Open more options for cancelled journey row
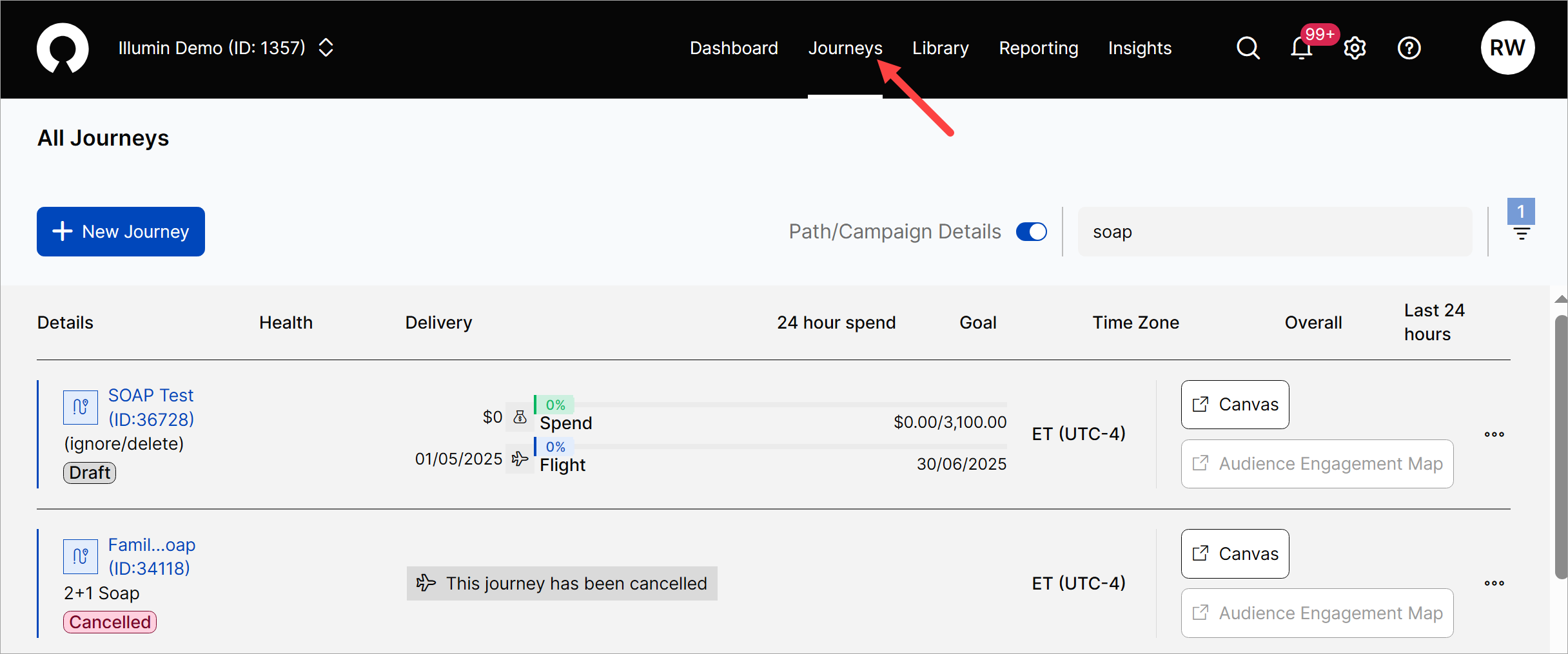 tap(1494, 583)
